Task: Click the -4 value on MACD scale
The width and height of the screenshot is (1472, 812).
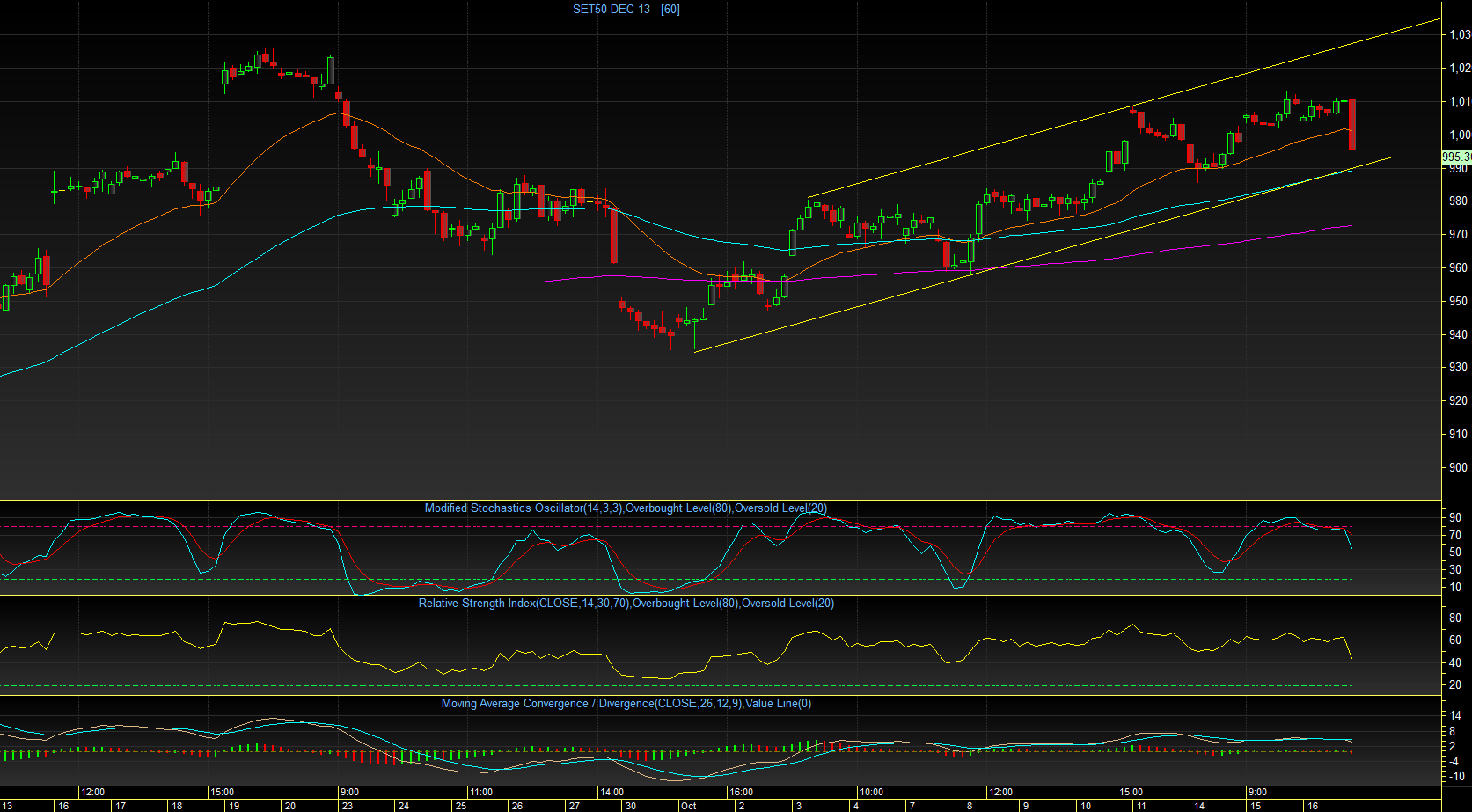Action: click(x=1455, y=762)
